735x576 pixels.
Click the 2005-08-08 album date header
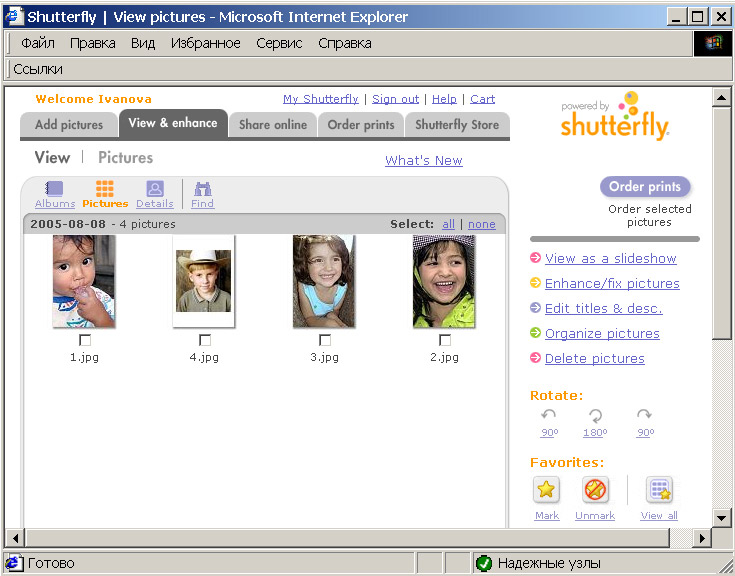point(68,224)
